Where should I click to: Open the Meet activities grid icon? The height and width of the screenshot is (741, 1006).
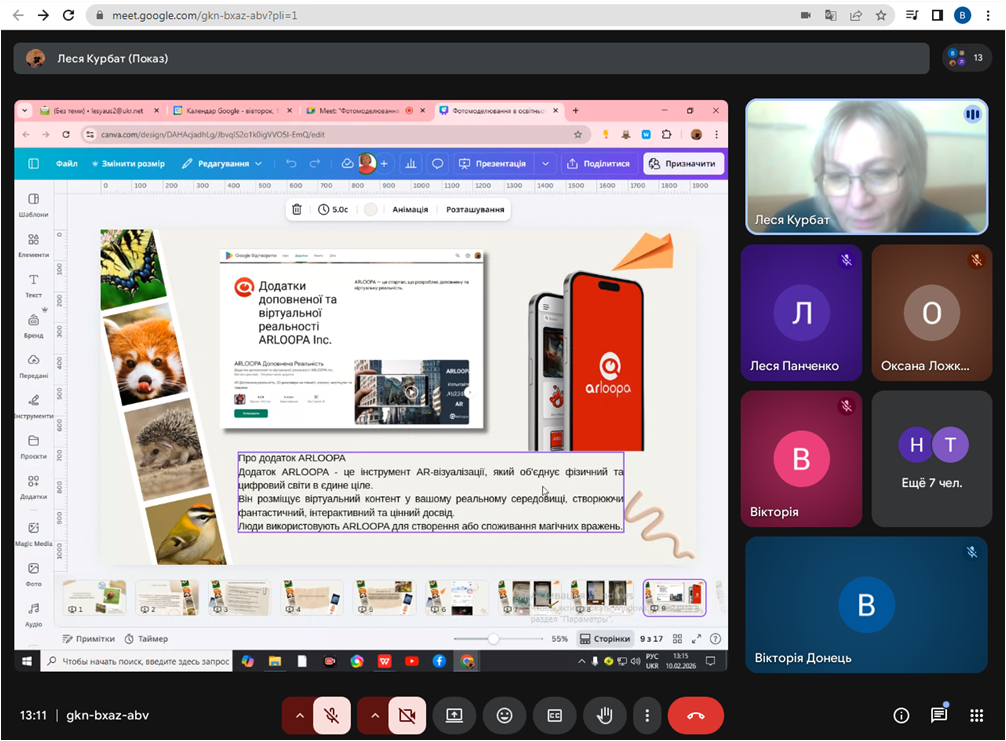tap(977, 716)
